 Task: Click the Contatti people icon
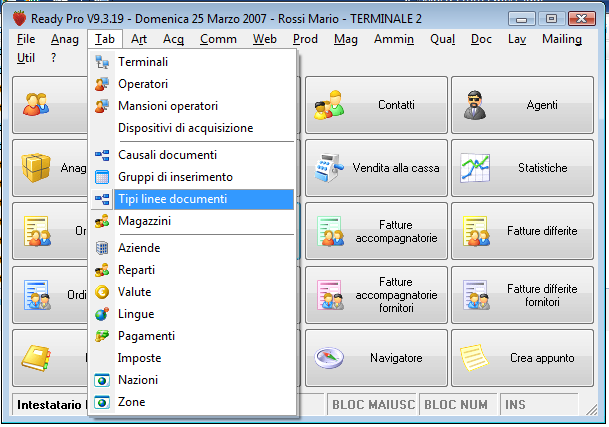click(329, 105)
